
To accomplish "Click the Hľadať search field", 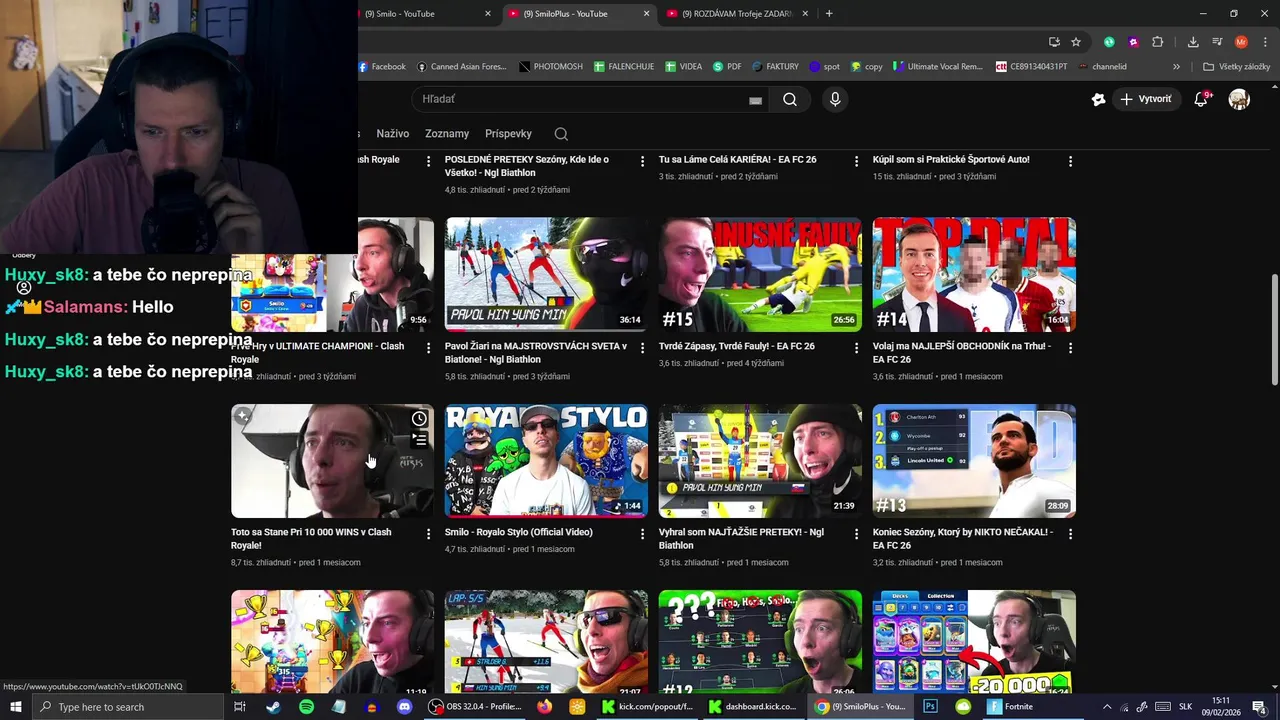I will coord(590,99).
